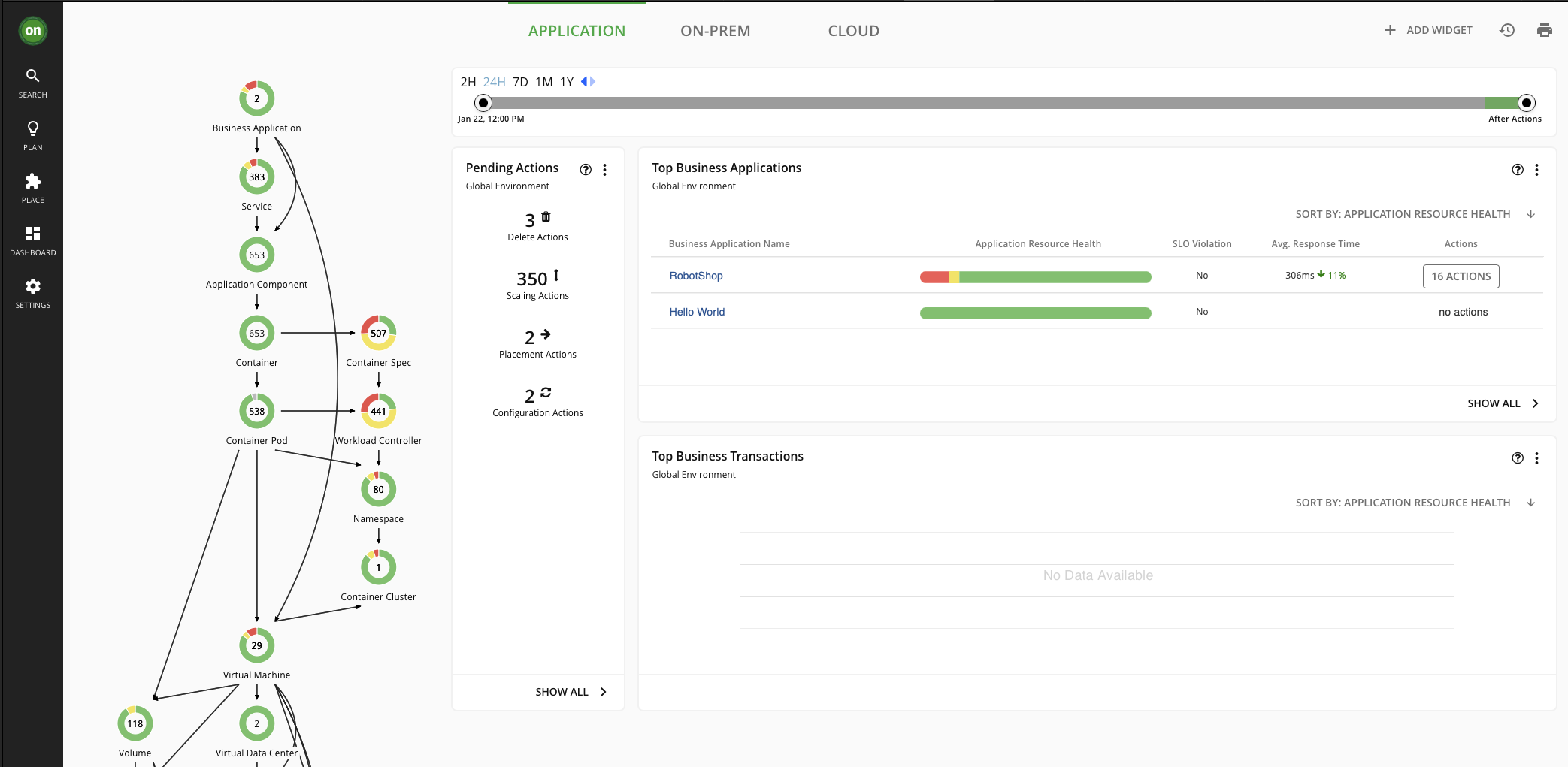Select the Namespace node showing 80
This screenshot has width=1568, height=767.
379,489
